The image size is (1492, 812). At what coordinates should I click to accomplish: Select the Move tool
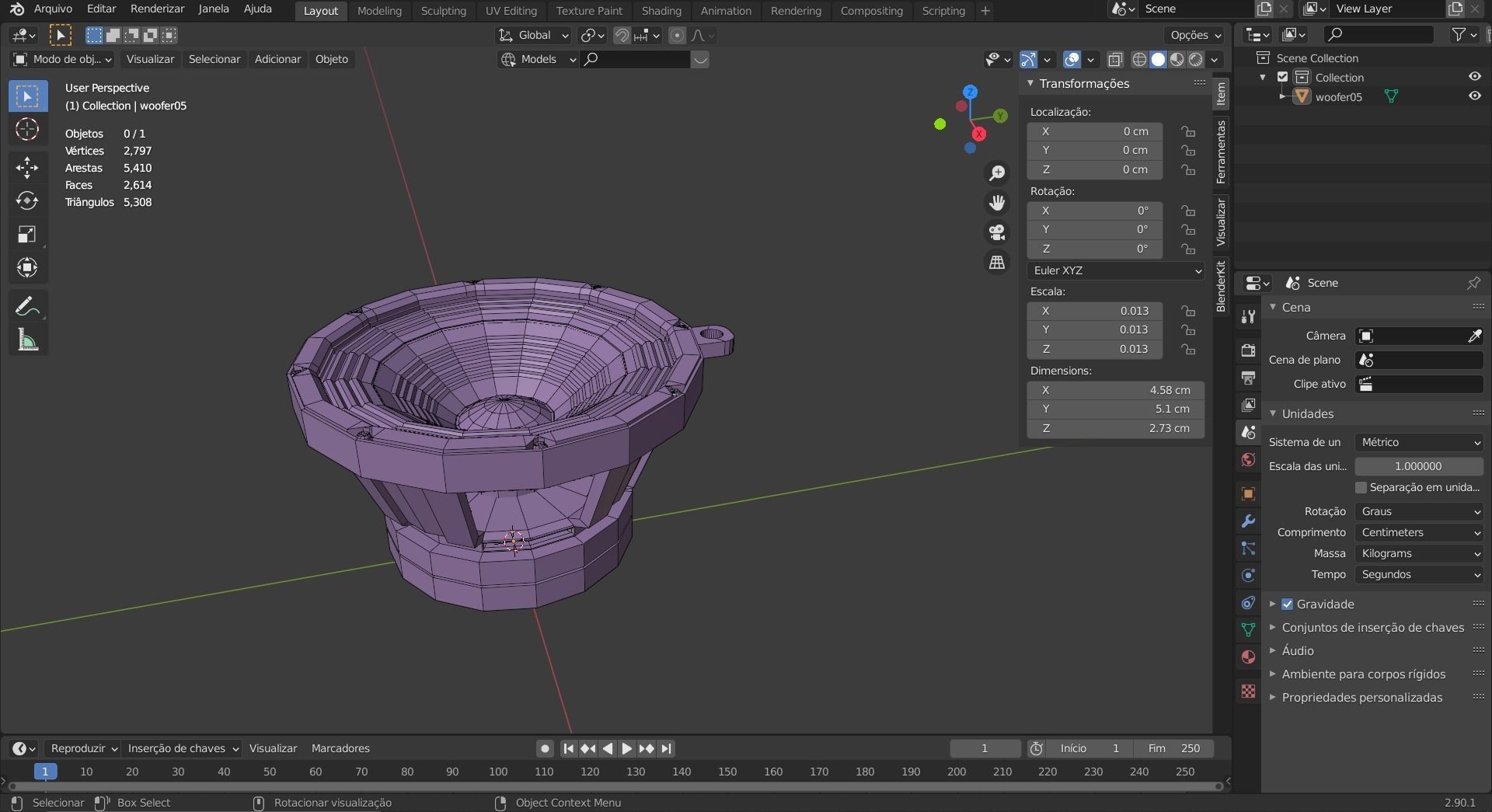coord(27,167)
